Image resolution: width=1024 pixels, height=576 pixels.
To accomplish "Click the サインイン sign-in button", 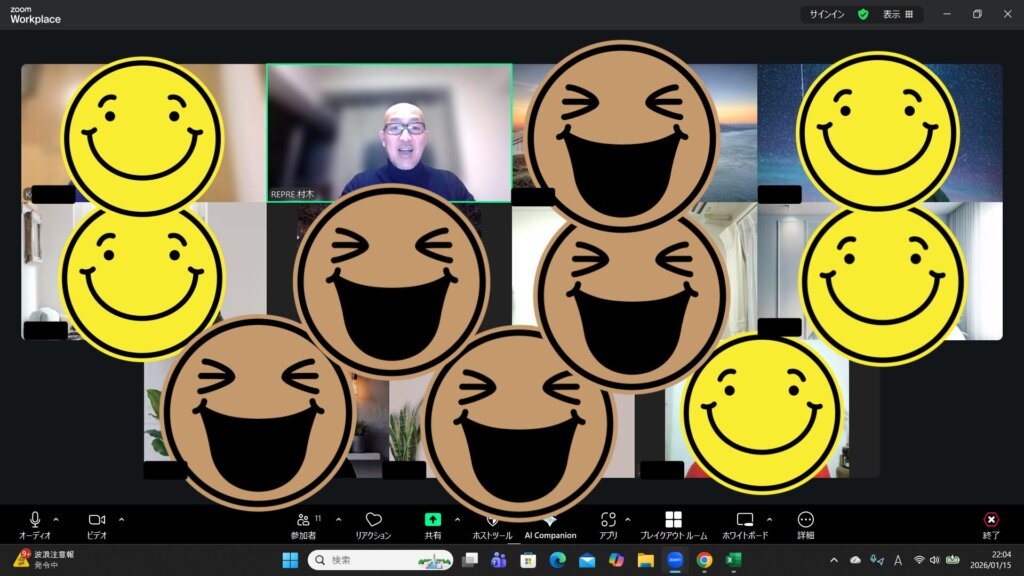I will tap(826, 14).
